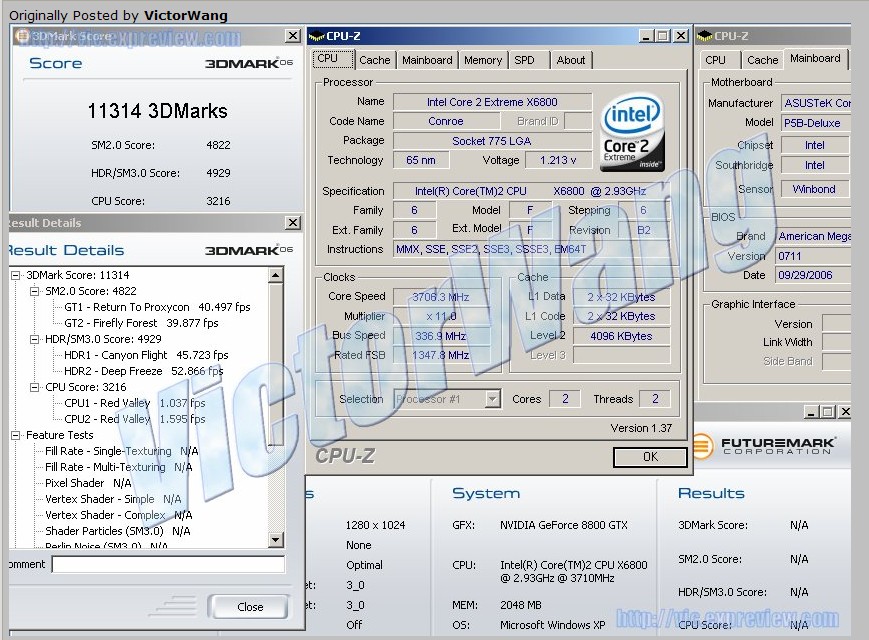This screenshot has width=869, height=640.
Task: Click the Result Details scrollbar up arrow
Action: click(x=276, y=275)
